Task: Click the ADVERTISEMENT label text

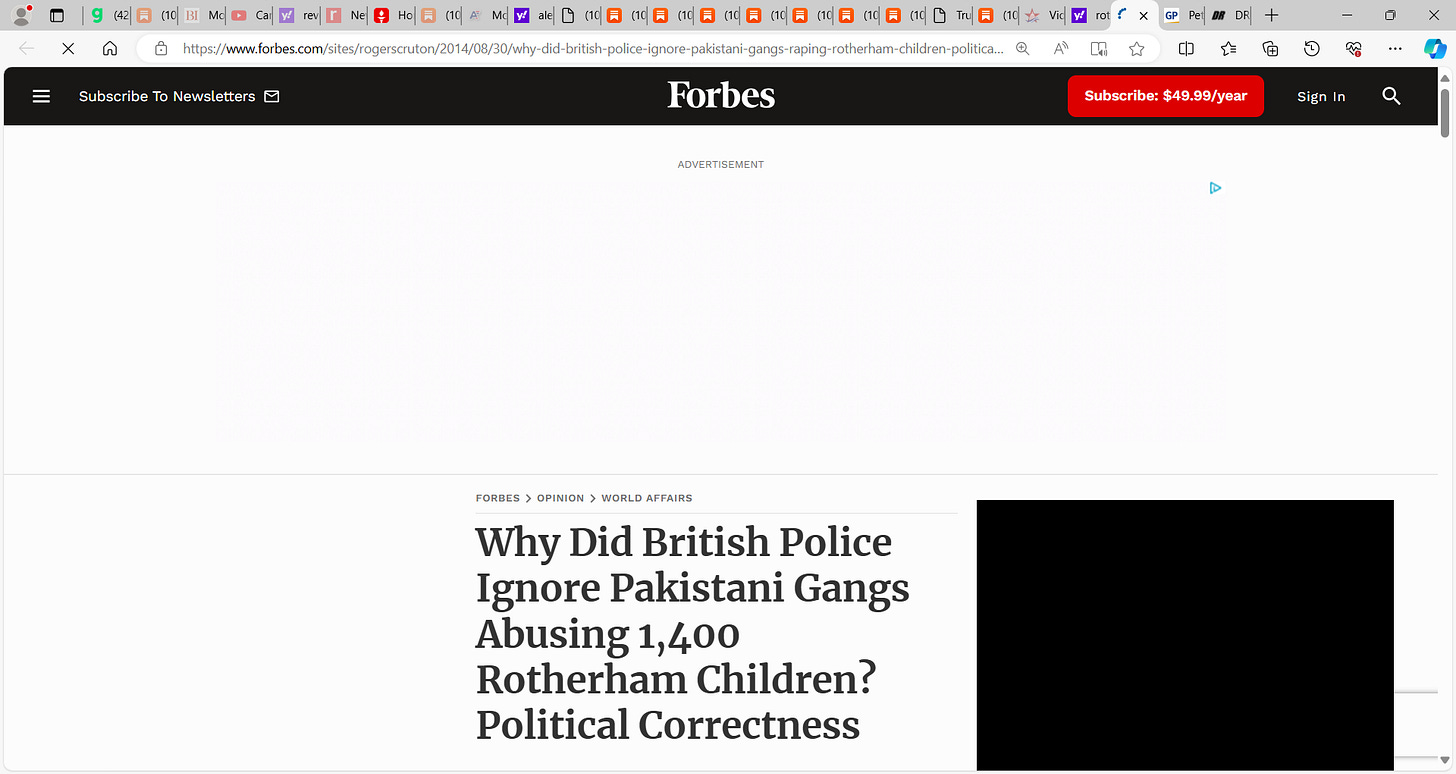Action: tap(720, 164)
